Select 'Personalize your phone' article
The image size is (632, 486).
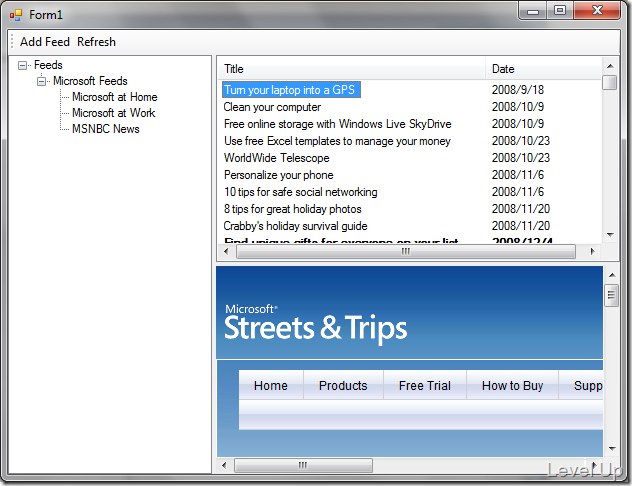pos(279,175)
